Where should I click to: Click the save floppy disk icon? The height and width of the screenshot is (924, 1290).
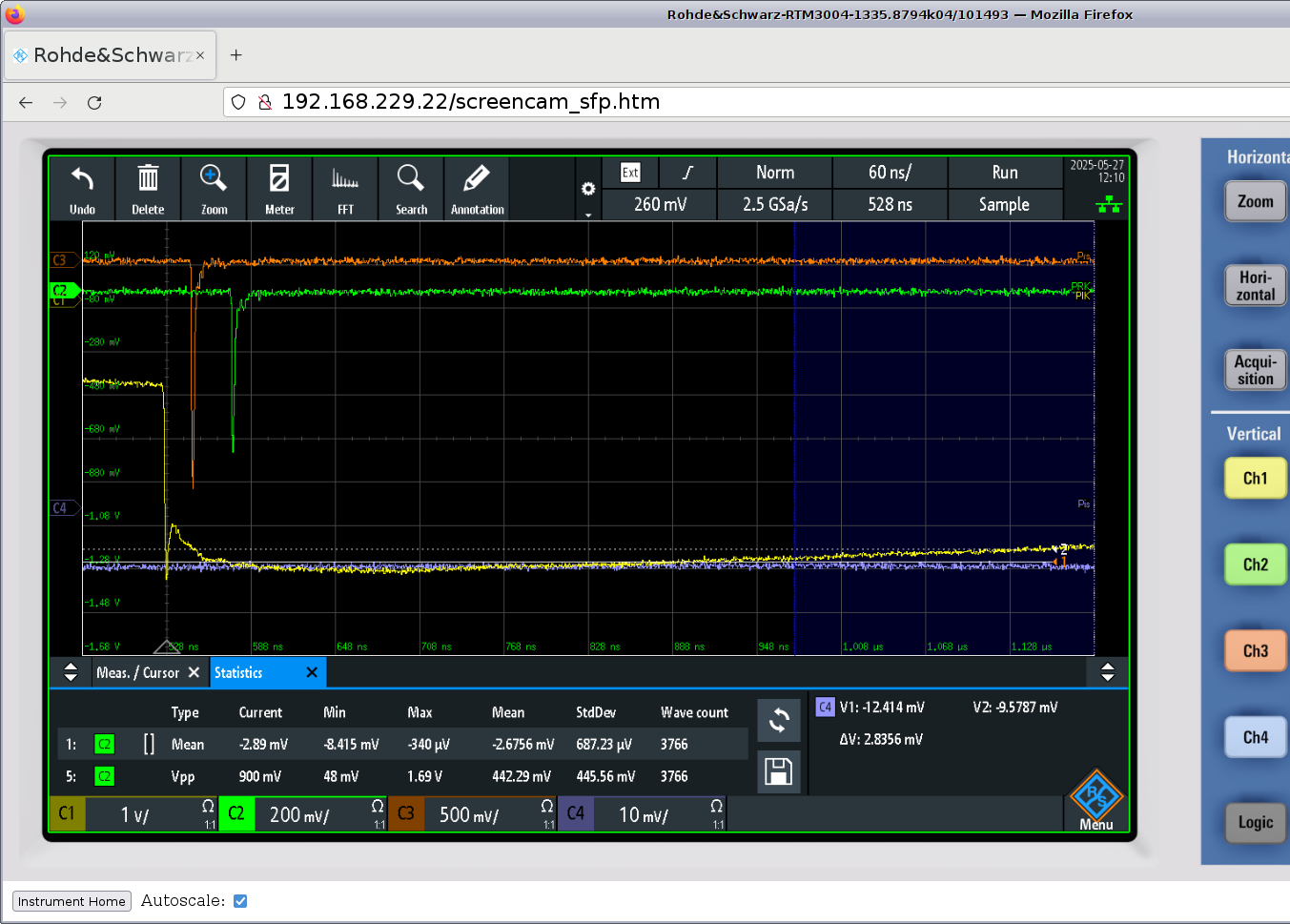coord(778,771)
